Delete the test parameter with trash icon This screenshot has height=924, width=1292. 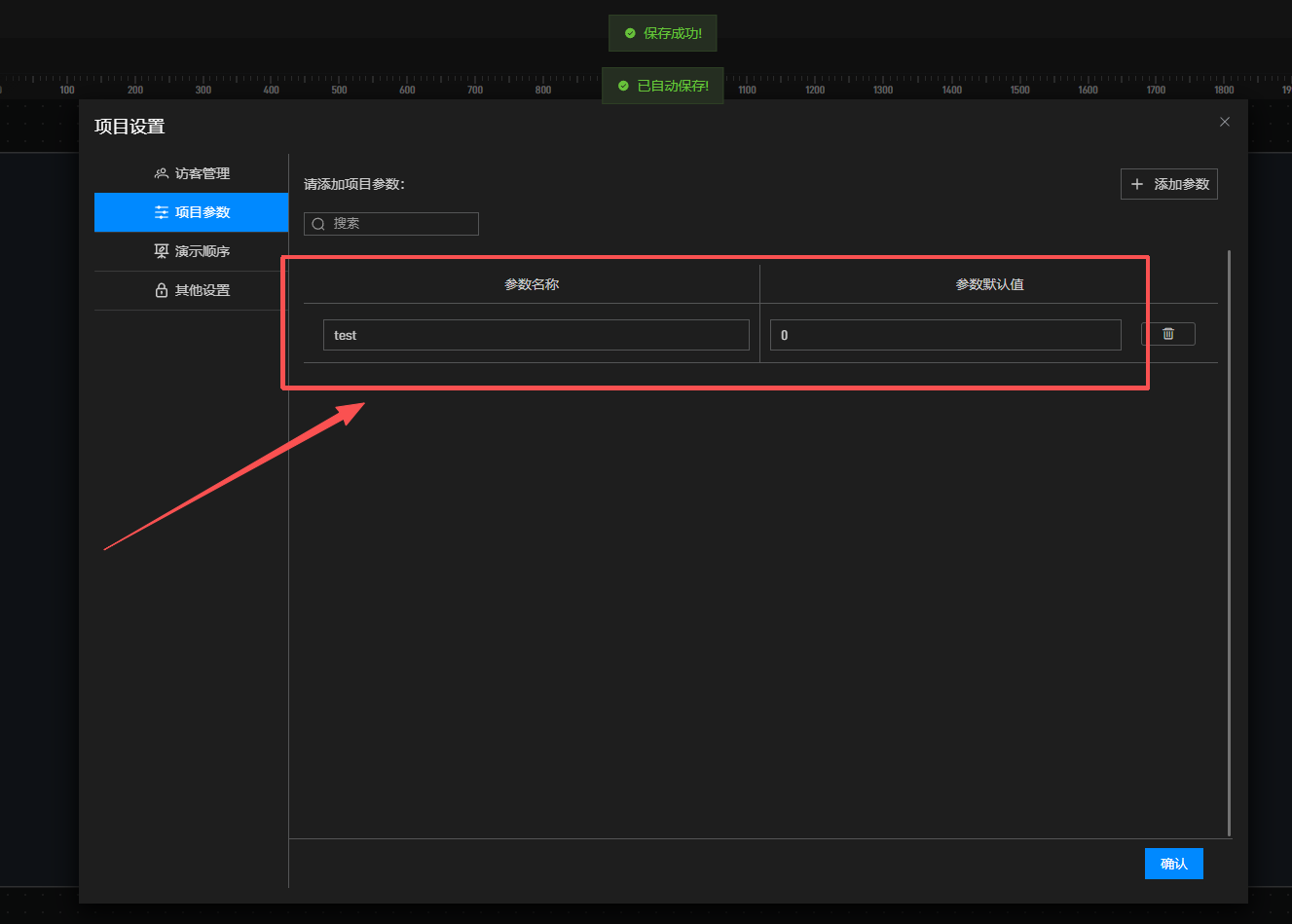1167,334
